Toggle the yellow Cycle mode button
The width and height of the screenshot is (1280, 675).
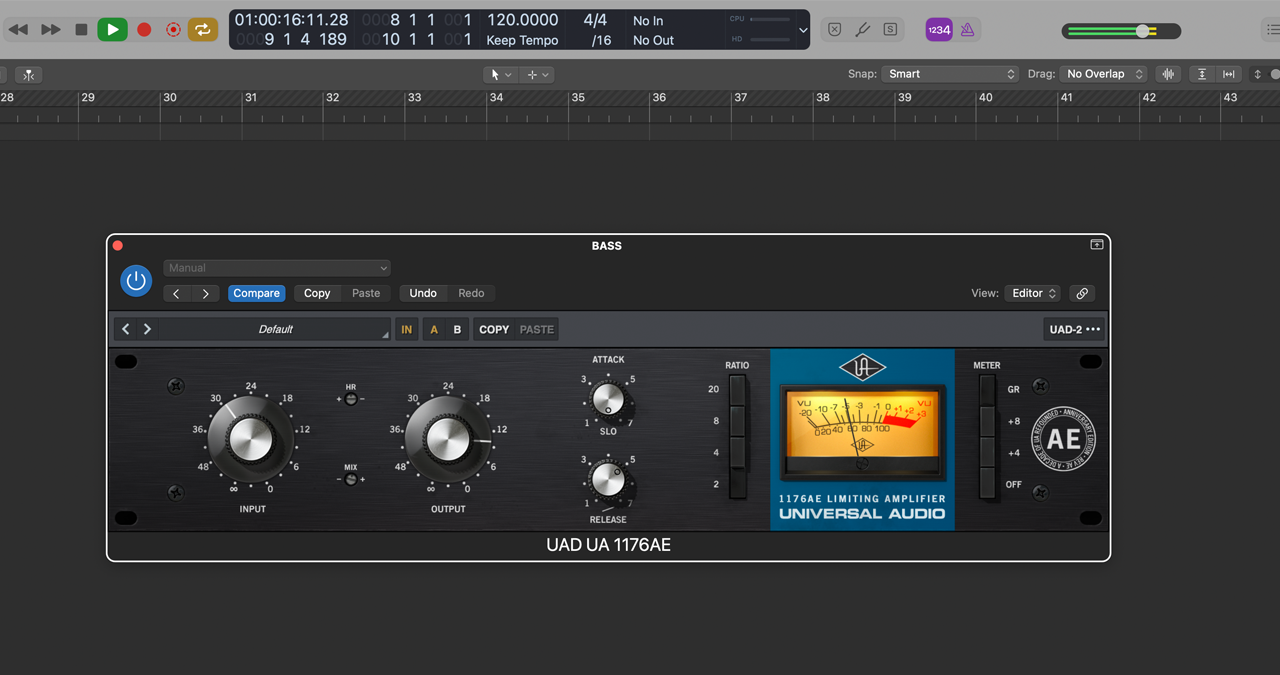[x=202, y=30]
